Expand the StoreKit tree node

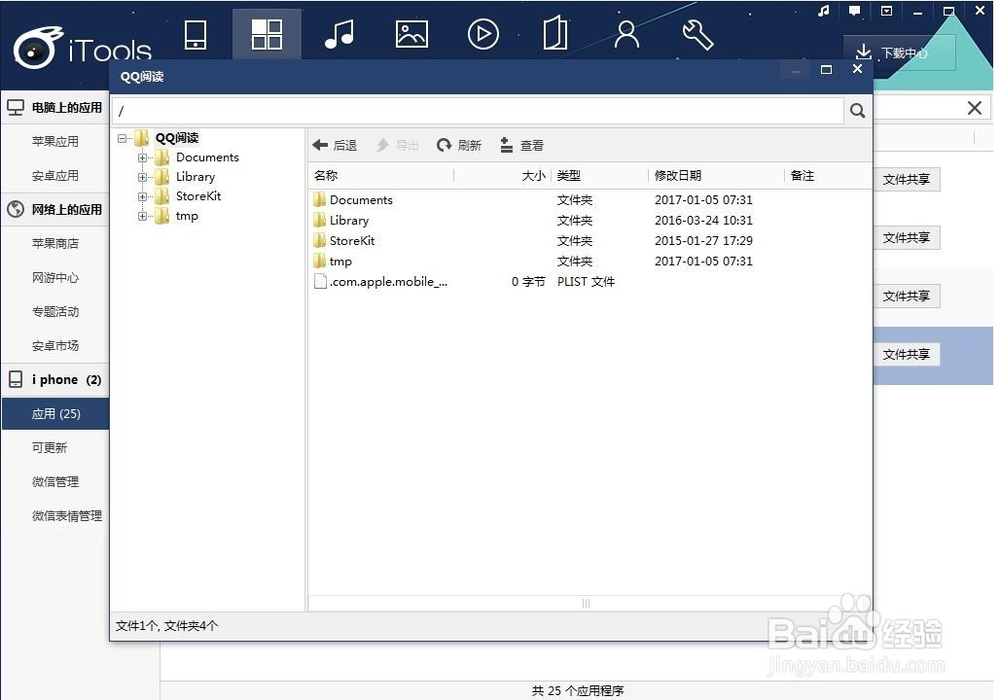(142, 196)
